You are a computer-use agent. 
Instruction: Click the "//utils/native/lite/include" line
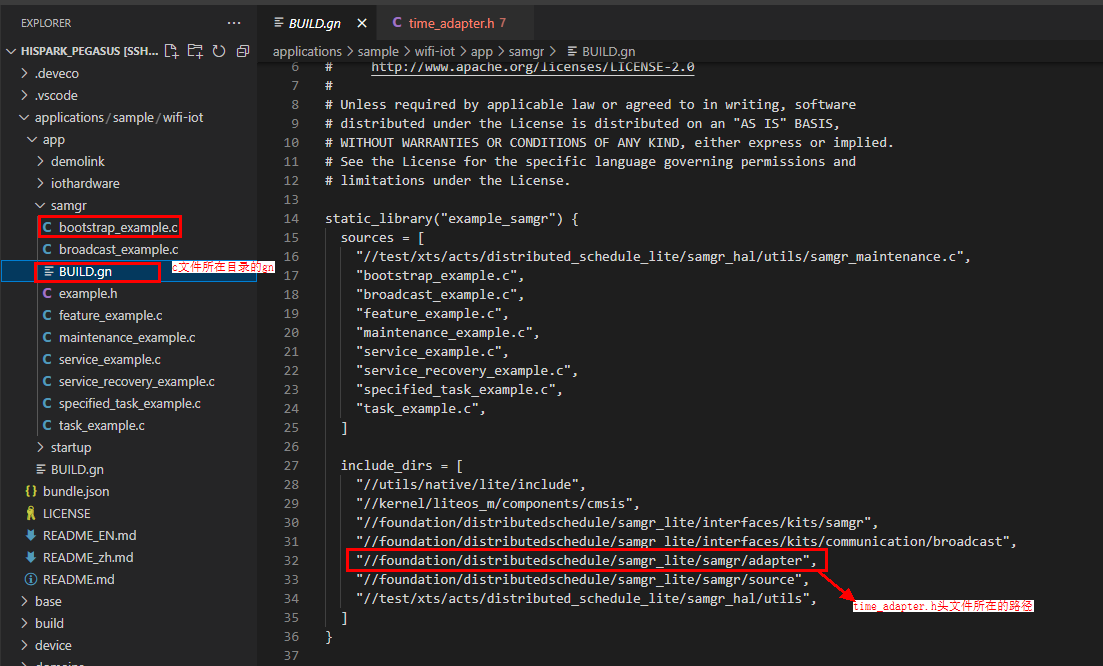(471, 485)
